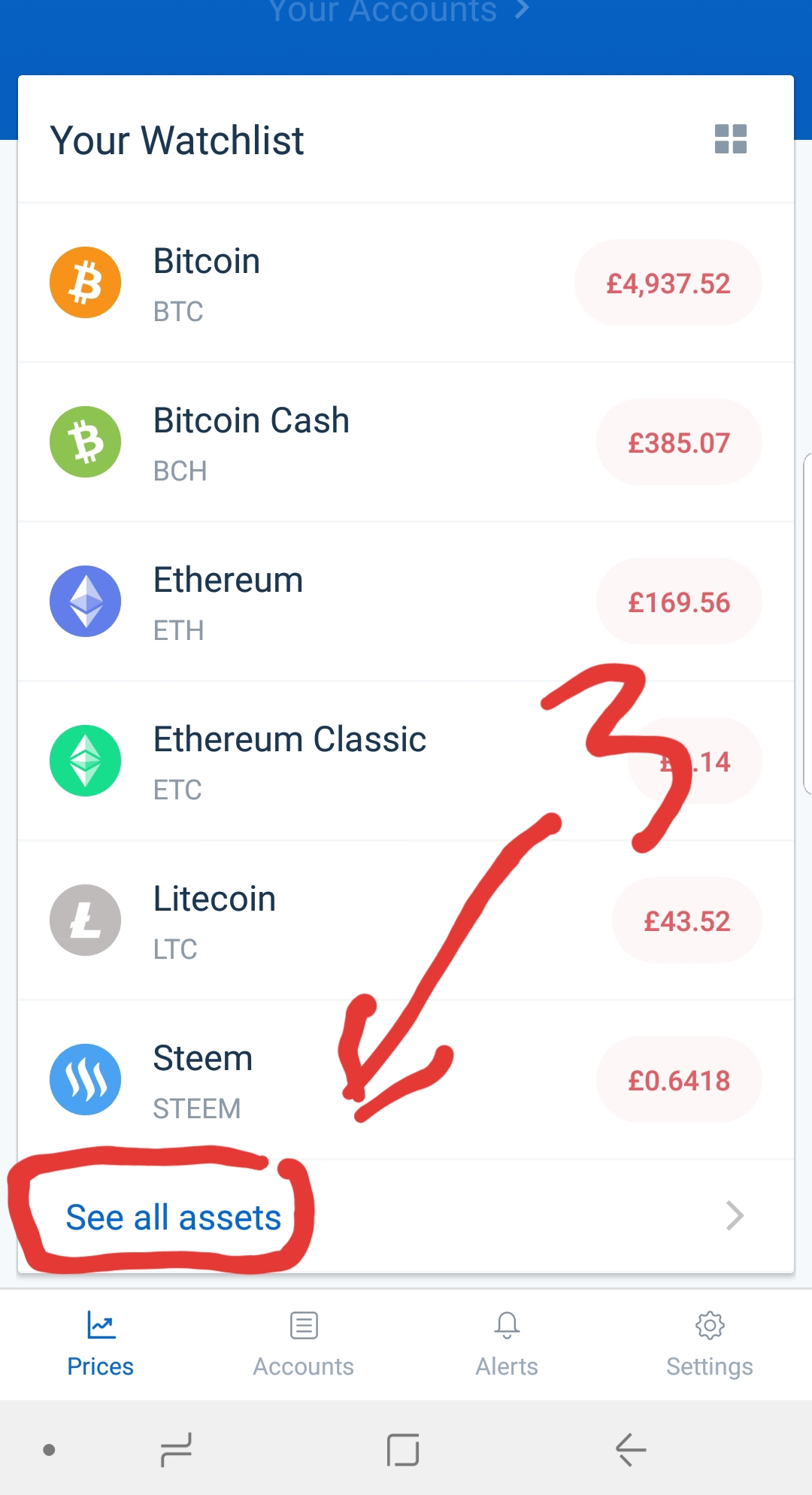Screen dimensions: 812x1495
Task: Tap the grey Litecoin icon
Action: [85, 920]
